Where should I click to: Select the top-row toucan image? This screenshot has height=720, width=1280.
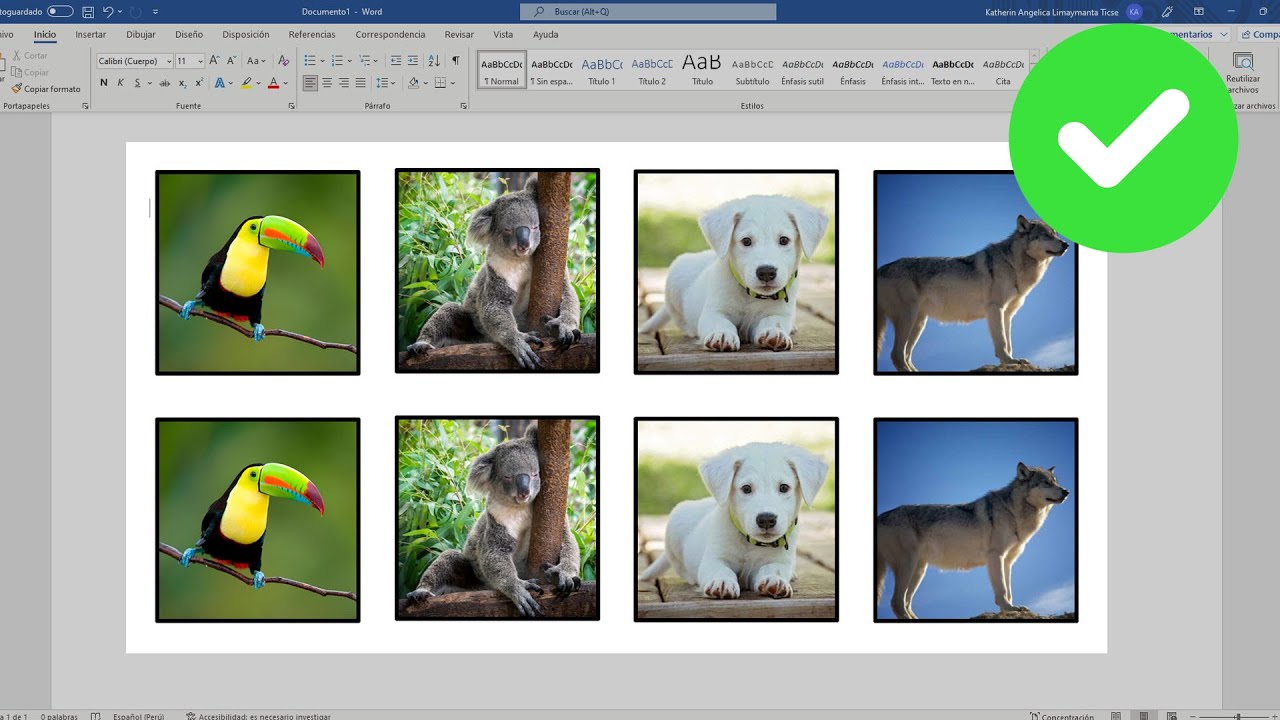tap(258, 273)
